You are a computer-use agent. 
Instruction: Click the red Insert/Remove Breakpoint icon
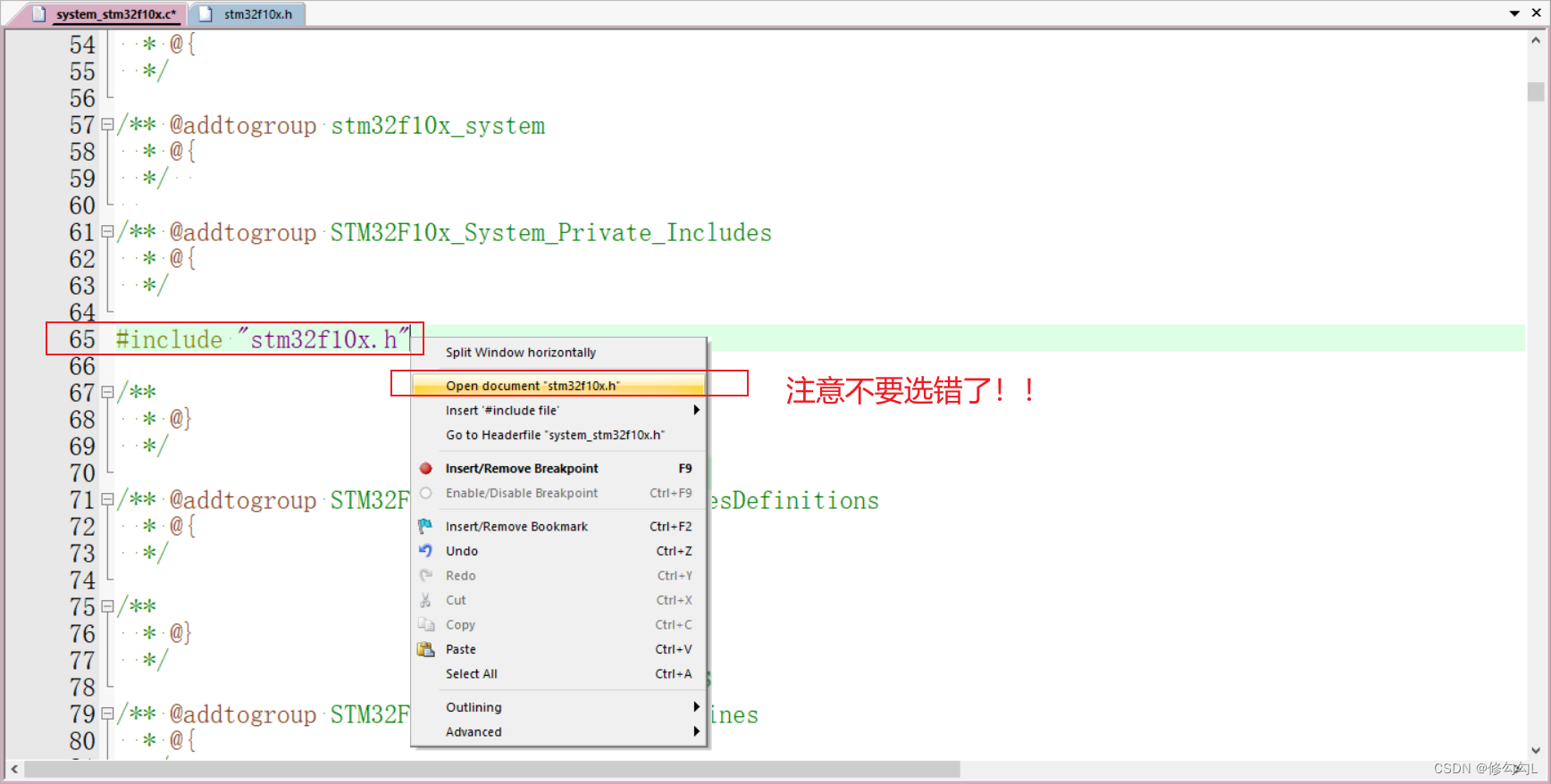click(x=426, y=468)
